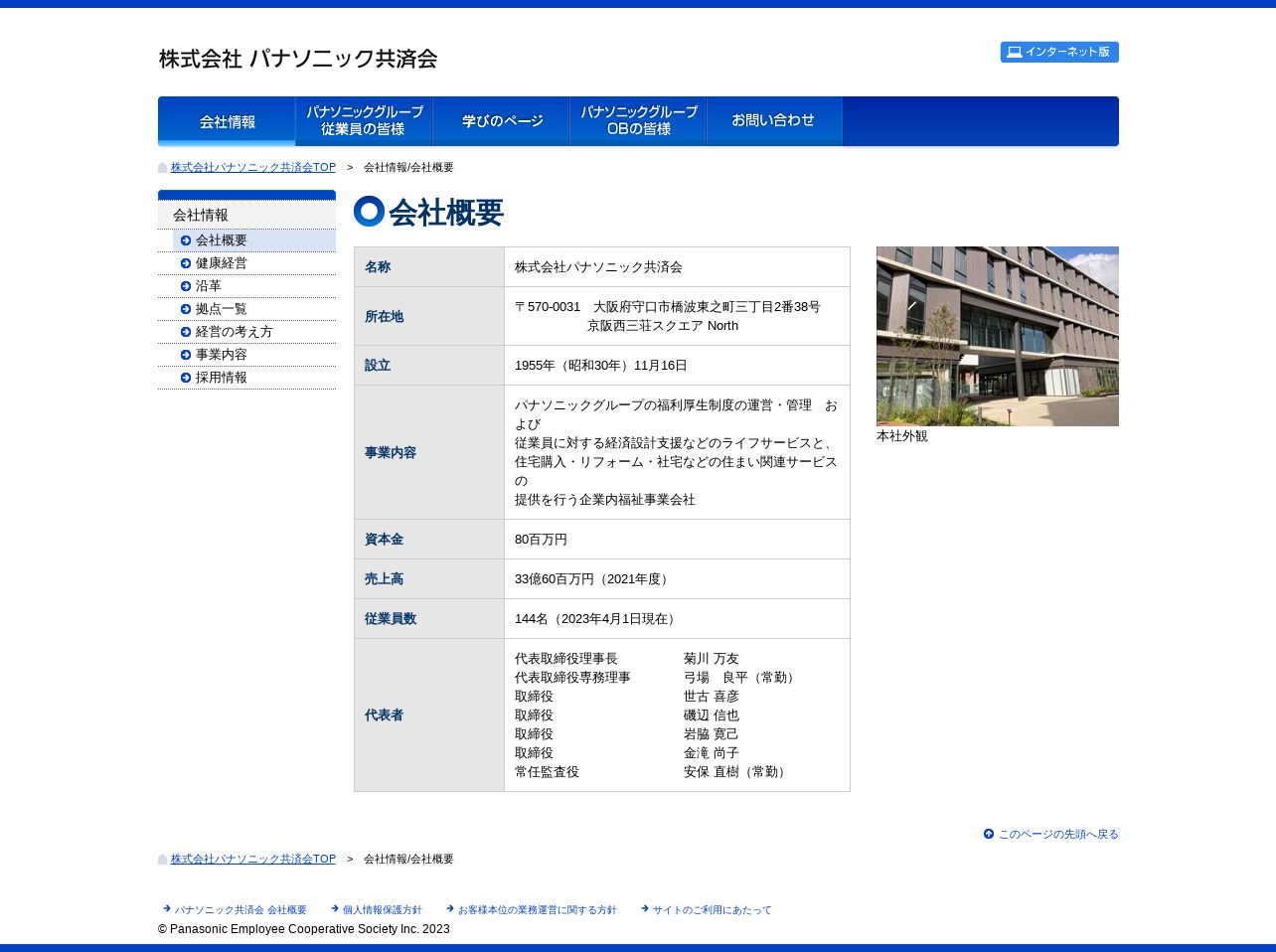Click the home icon in top breadcrumb
Viewport: 1276px width, 952px height.
point(163,167)
